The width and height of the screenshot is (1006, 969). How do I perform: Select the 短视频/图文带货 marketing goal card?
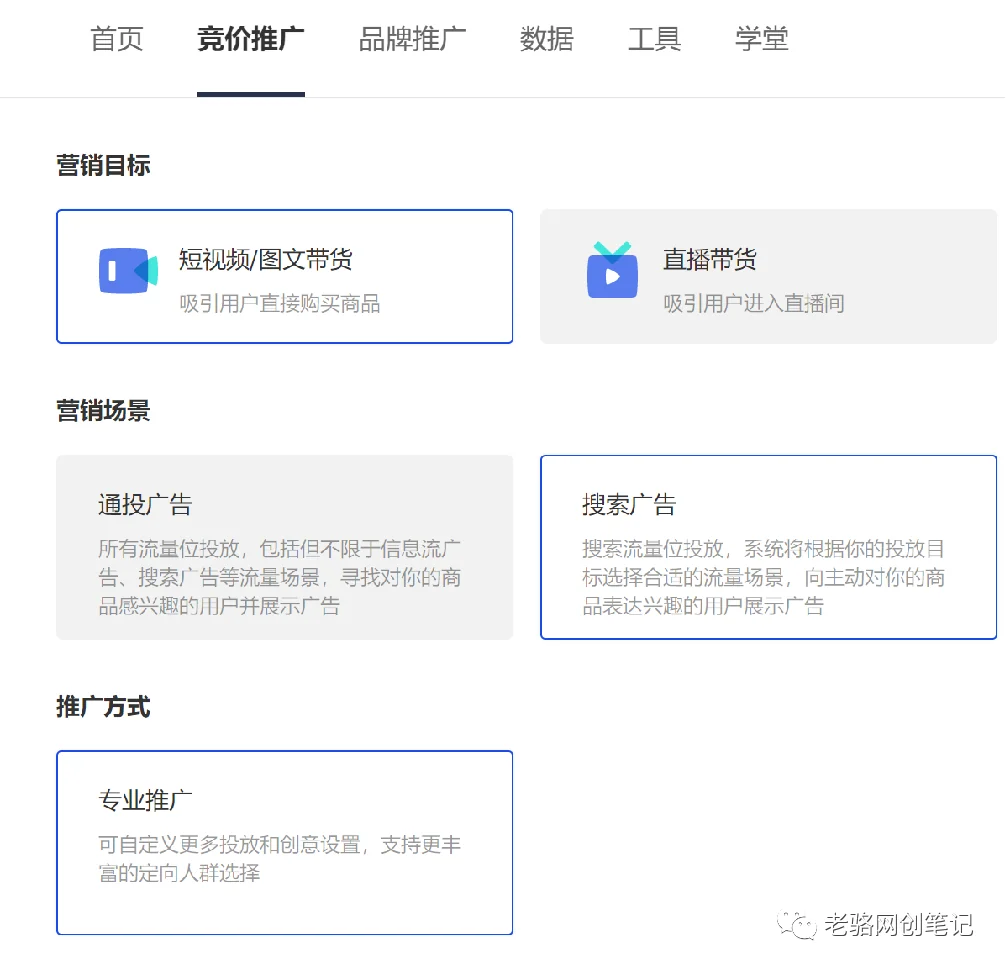[284, 277]
